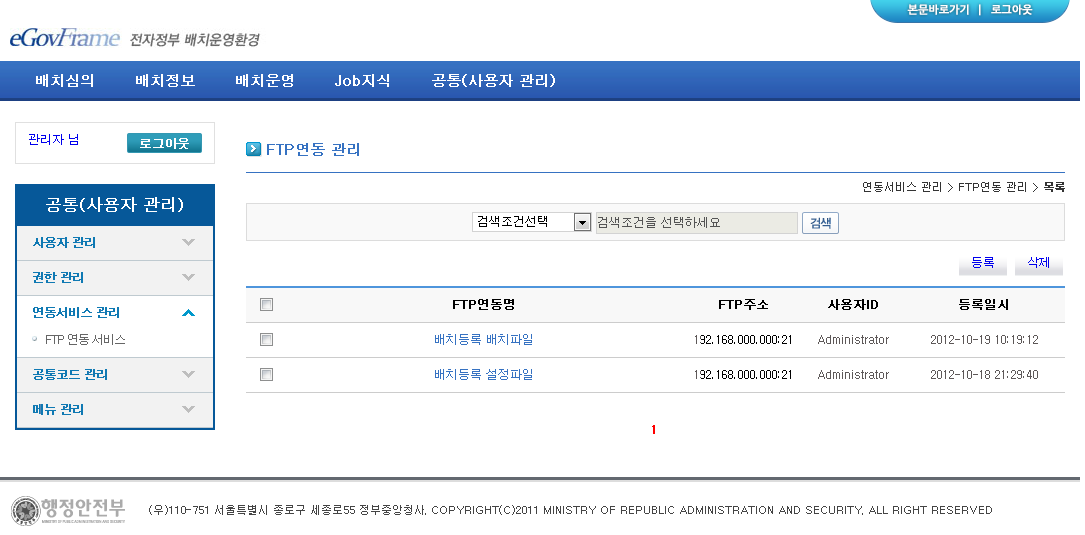Image resolution: width=1085 pixels, height=535 pixels.
Task: Open the 검색조건선택 dropdown
Action: point(582,223)
